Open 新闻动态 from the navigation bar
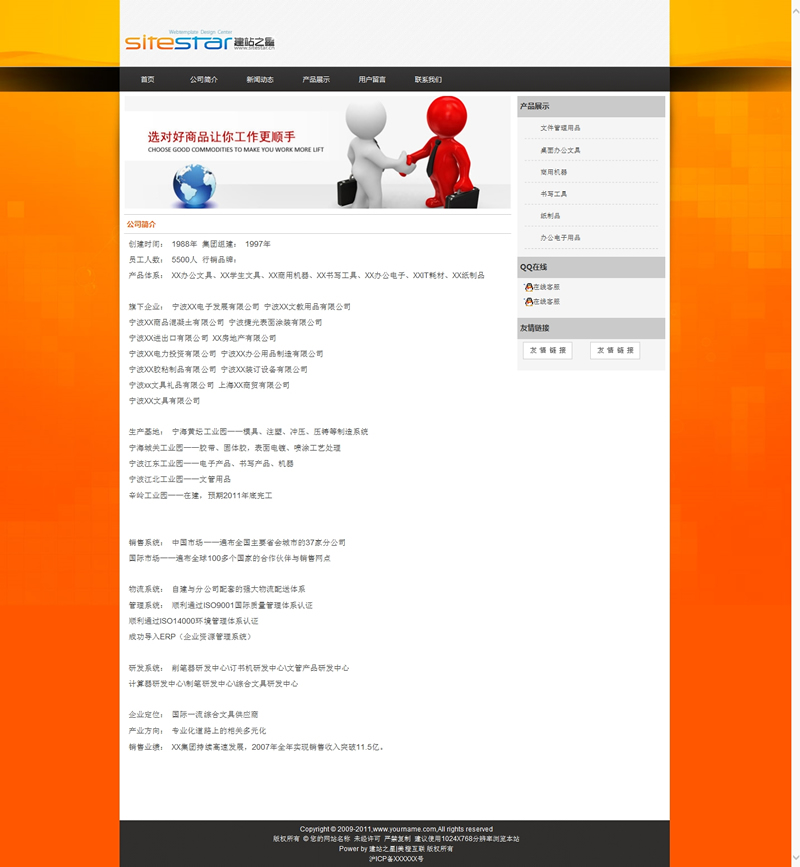The height and width of the screenshot is (867, 800). pyautogui.click(x=260, y=79)
